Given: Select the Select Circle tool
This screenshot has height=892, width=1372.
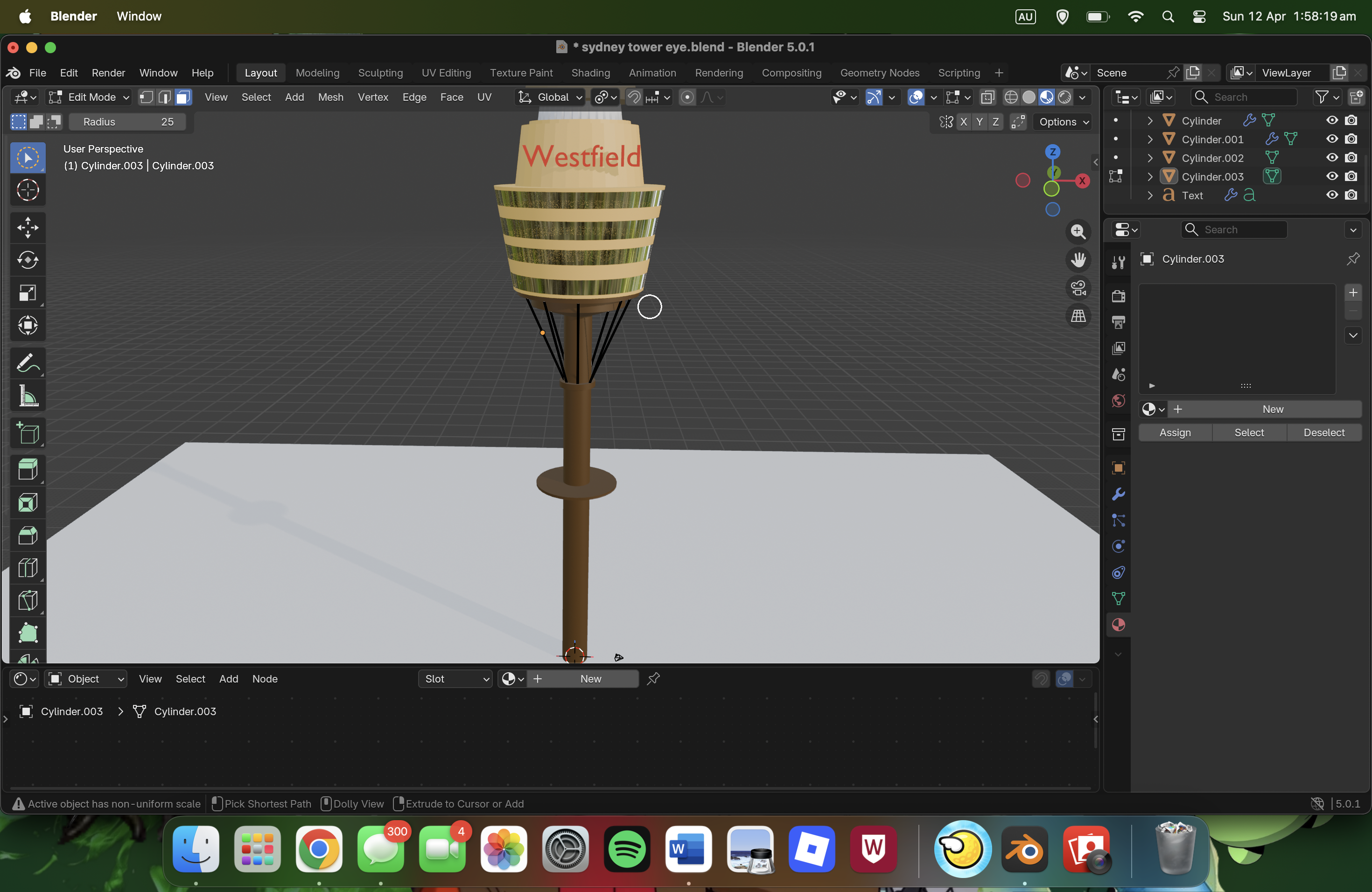Looking at the screenshot, I should (28, 157).
